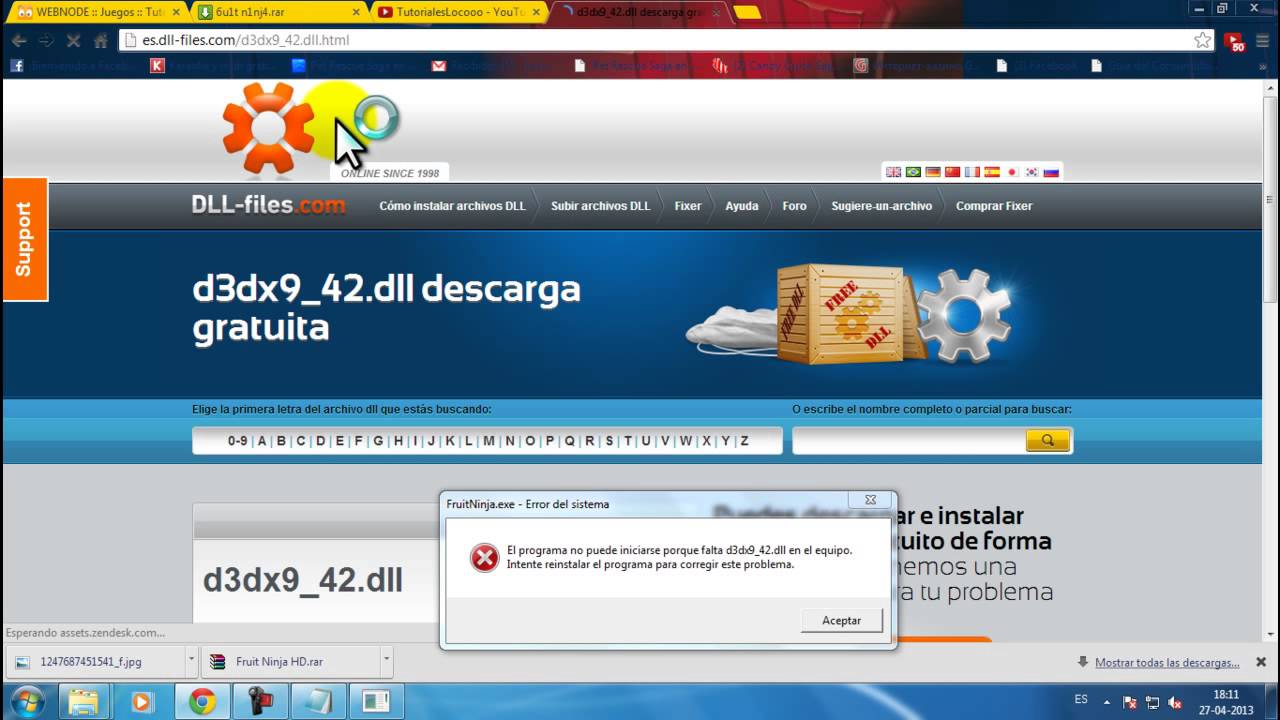Switch to TutorialesLocooo YouTube tab
This screenshot has width=1280, height=720.
[x=460, y=12]
